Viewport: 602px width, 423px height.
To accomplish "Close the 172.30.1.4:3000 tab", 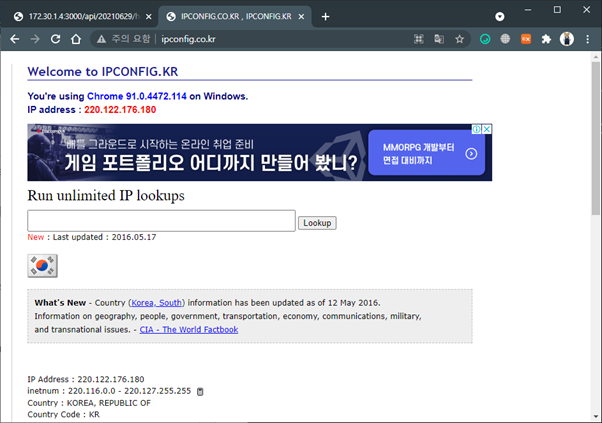I will [149, 17].
